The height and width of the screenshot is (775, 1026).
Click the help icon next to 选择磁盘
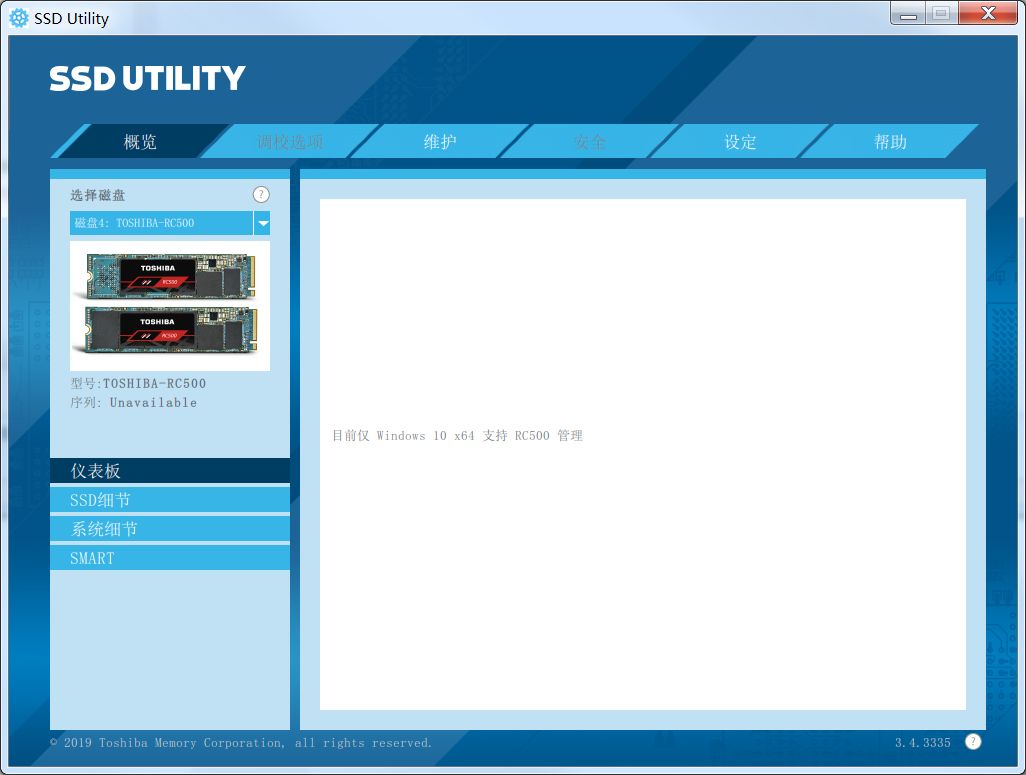[260, 194]
